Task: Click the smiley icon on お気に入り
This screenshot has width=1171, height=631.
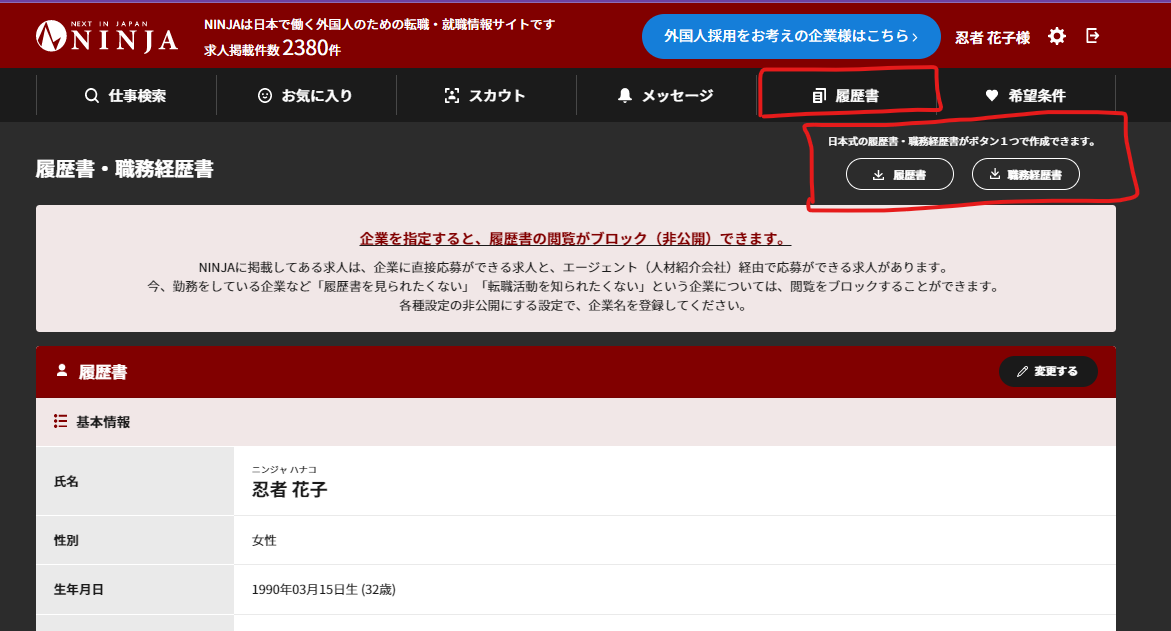Action: 263,95
